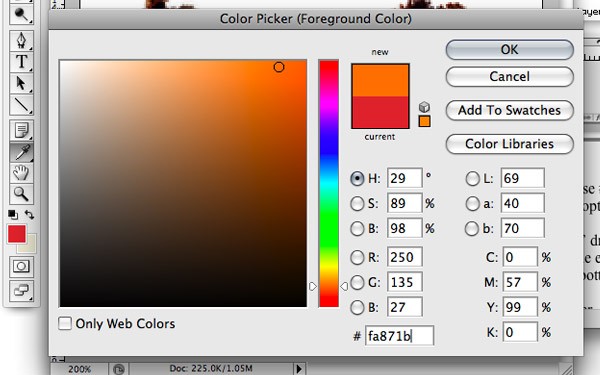Click the K black percentage field
The width and height of the screenshot is (600, 375).
[520, 332]
